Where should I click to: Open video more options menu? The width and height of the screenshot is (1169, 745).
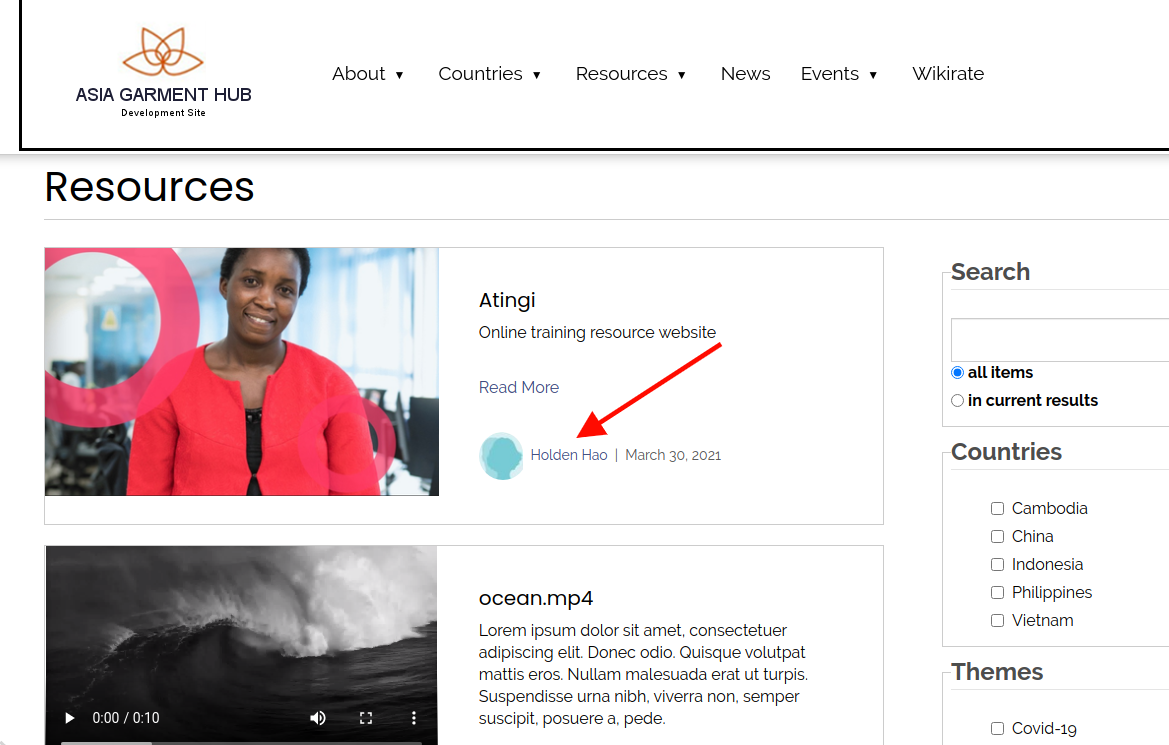414,718
